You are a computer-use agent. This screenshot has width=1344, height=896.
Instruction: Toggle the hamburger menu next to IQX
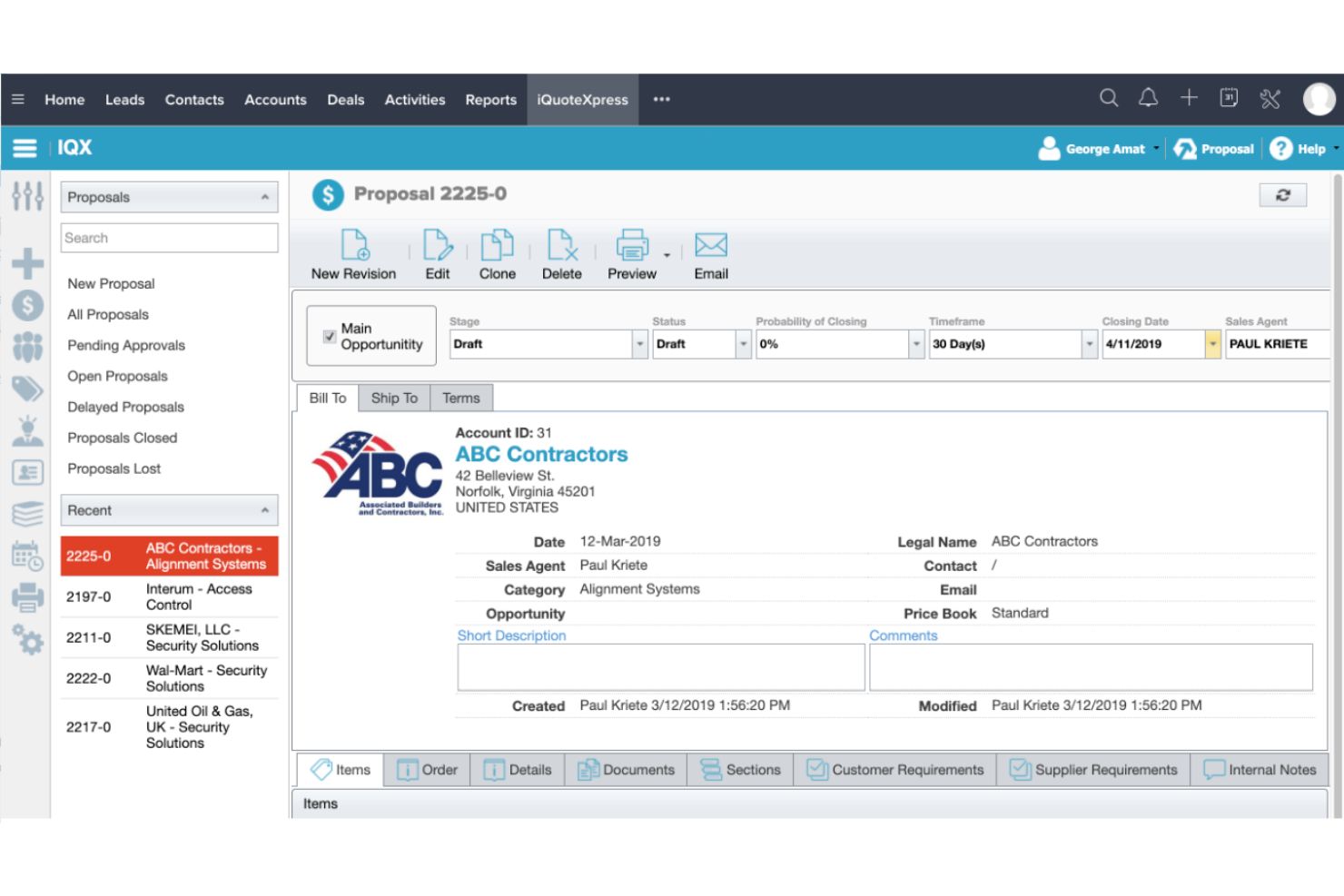coord(25,148)
